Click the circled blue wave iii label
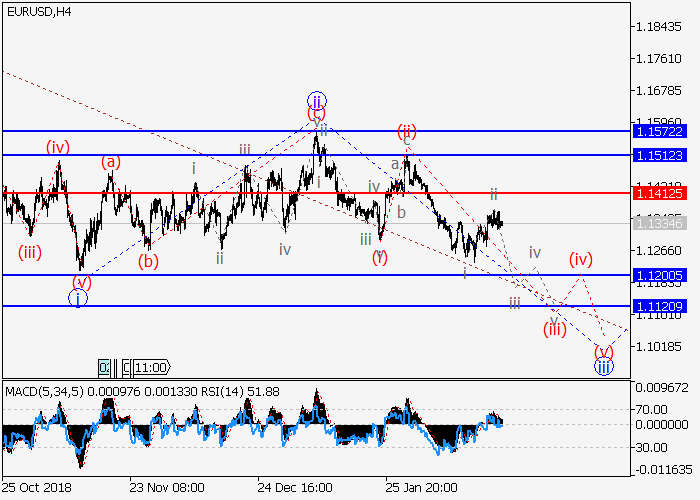 (x=603, y=367)
